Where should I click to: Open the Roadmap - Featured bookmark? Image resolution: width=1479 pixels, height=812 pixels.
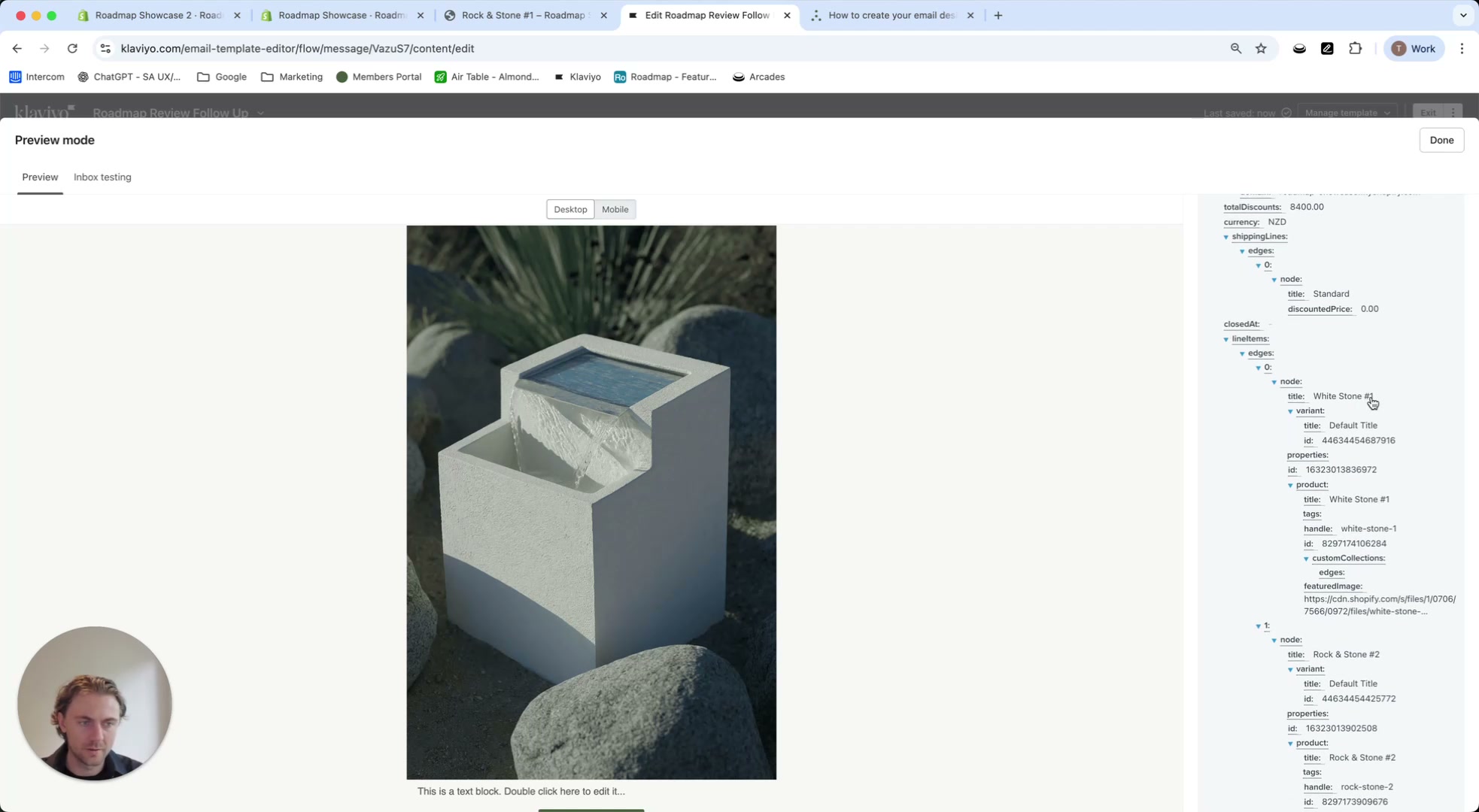pyautogui.click(x=665, y=77)
